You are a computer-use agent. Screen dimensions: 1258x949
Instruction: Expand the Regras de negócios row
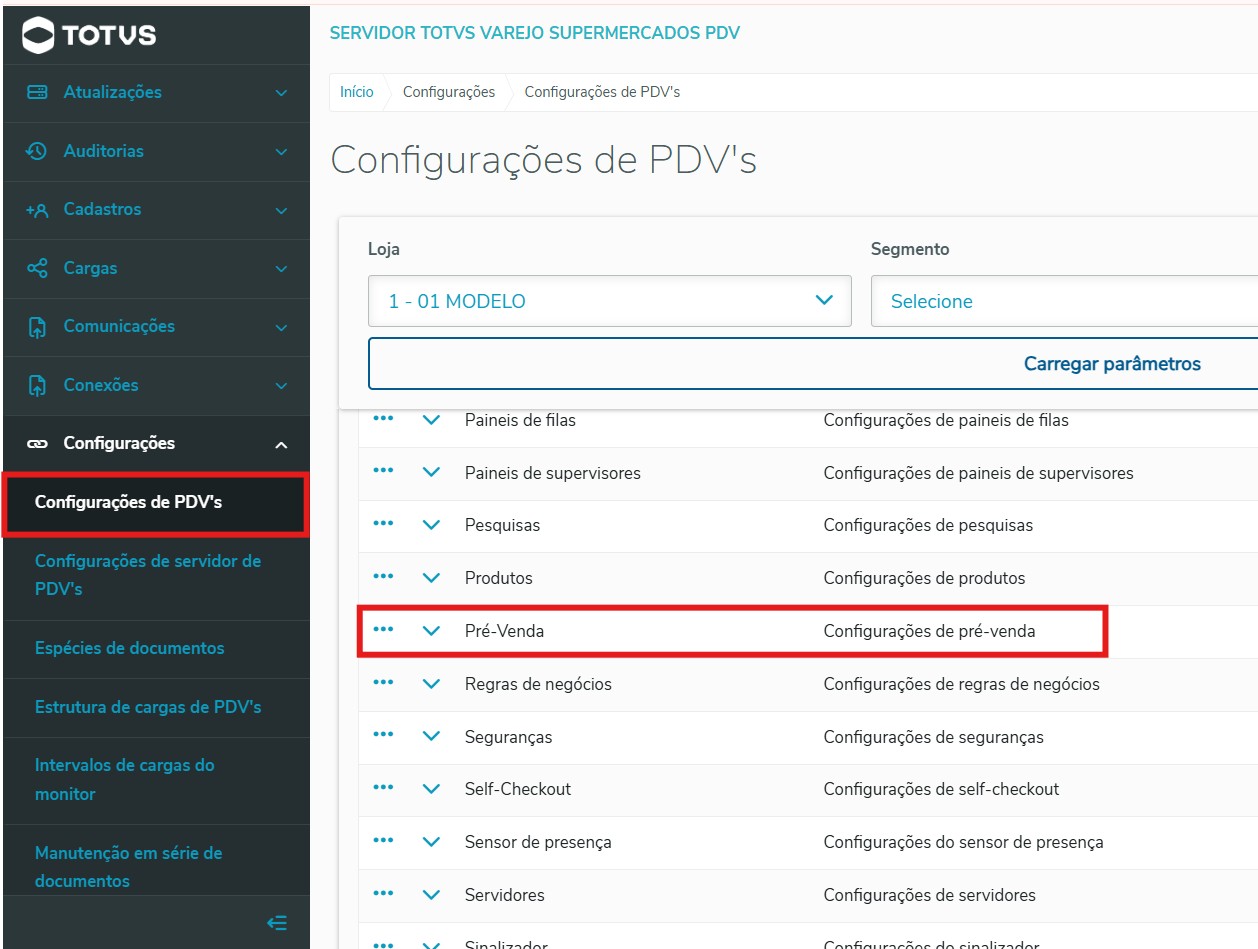click(x=431, y=684)
